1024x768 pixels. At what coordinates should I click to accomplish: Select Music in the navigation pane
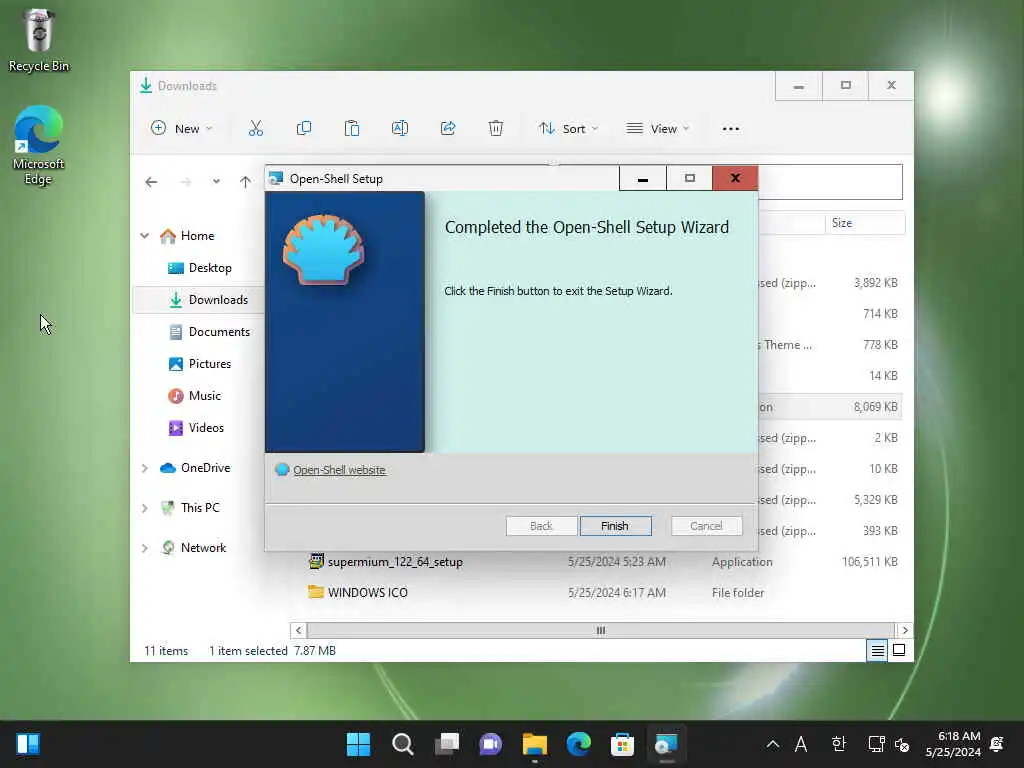pos(204,396)
